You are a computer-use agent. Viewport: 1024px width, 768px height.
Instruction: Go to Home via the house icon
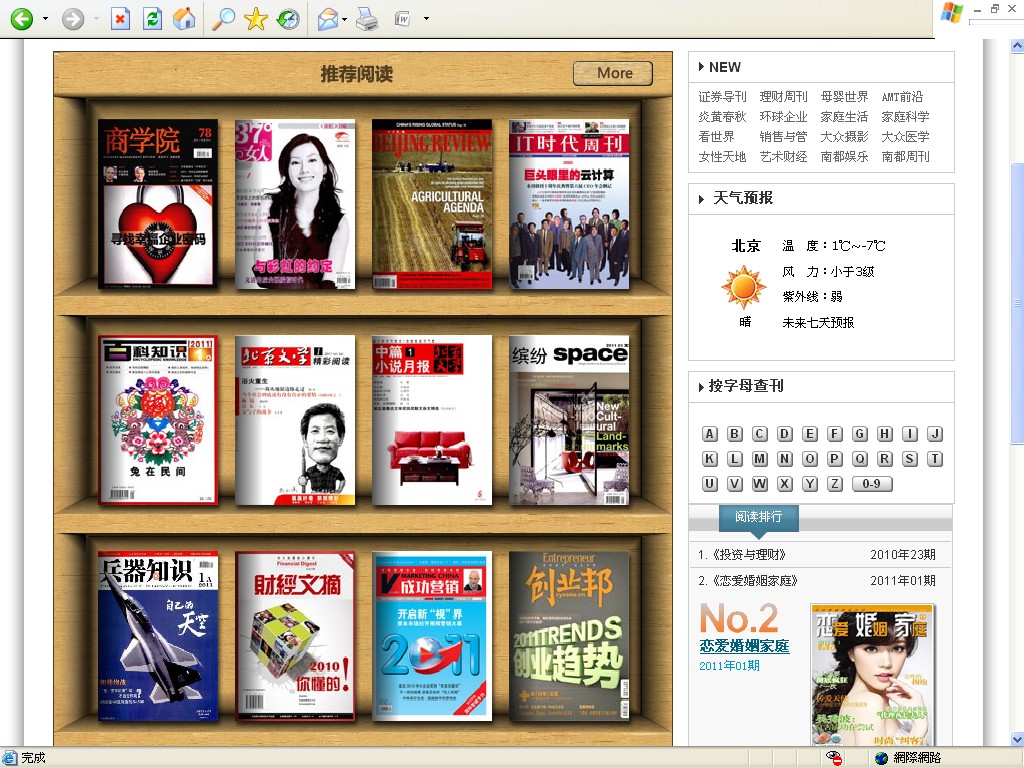[184, 19]
